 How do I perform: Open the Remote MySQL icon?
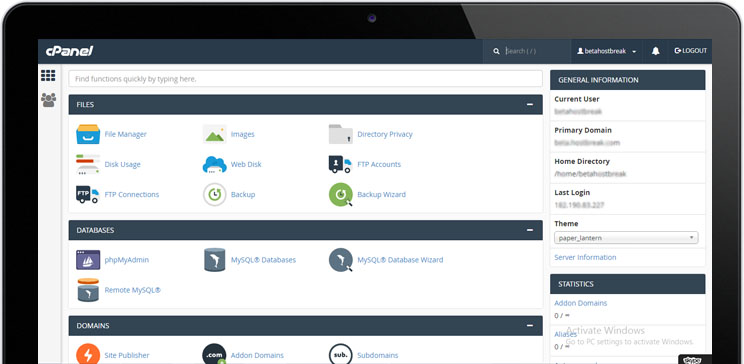88,290
